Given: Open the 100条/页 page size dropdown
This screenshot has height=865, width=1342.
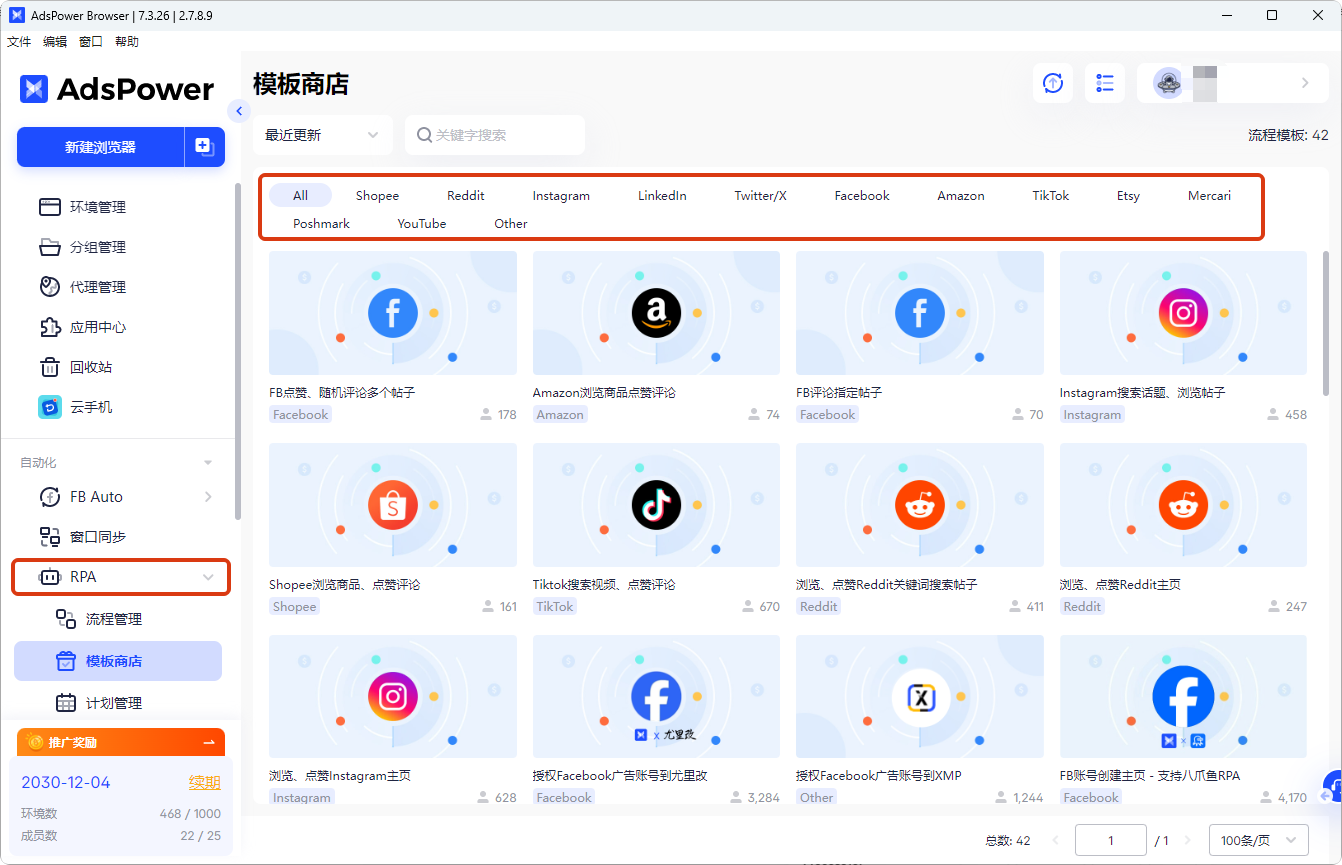Looking at the screenshot, I should [1259, 840].
